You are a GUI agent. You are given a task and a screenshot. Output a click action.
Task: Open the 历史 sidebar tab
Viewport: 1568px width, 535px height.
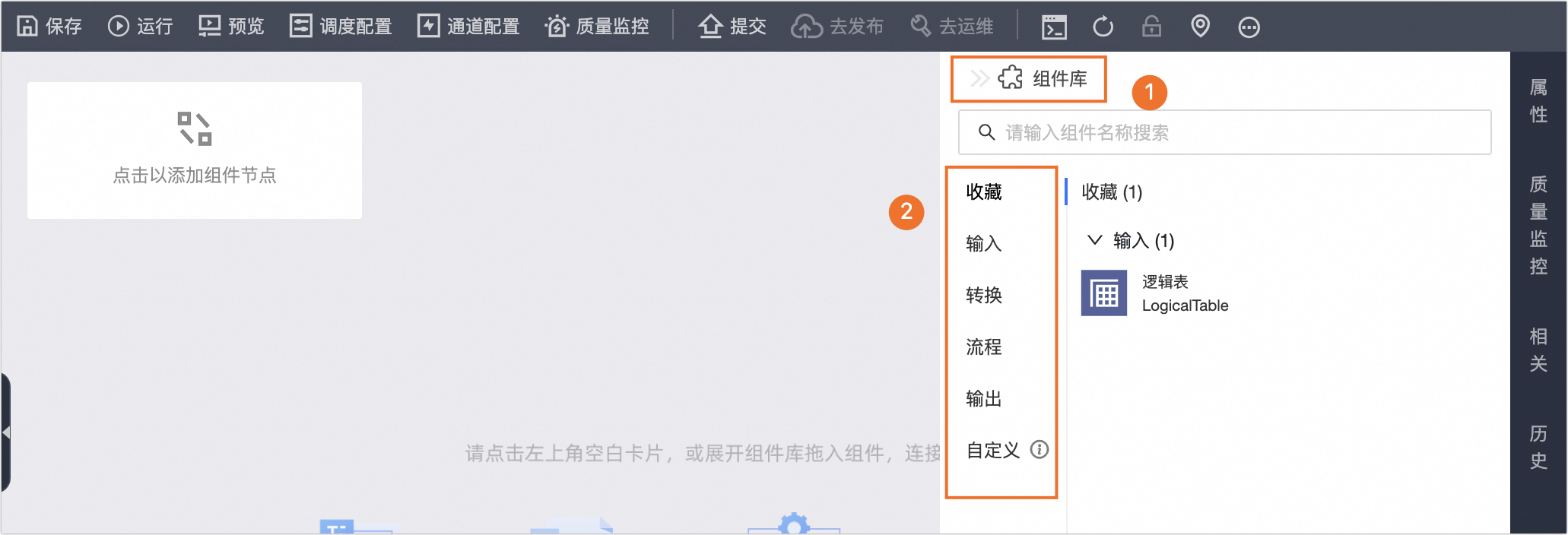tap(1538, 448)
